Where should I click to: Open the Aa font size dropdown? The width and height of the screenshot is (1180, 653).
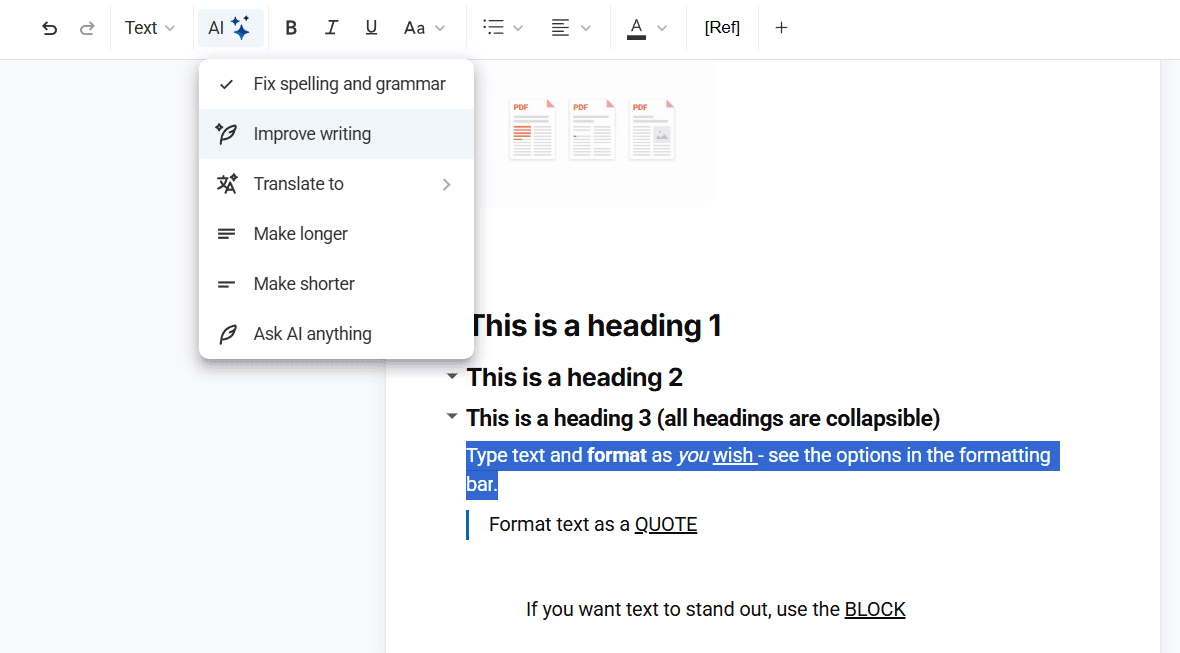424,28
